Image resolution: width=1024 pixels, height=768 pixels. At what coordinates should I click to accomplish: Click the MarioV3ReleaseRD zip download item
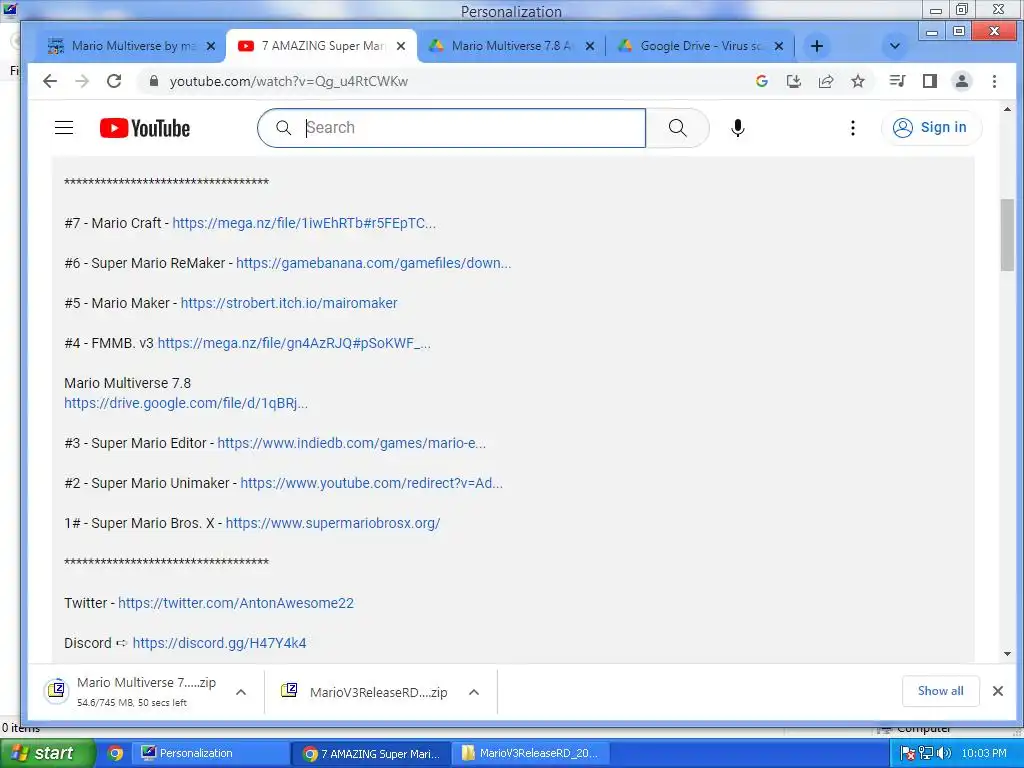tap(364, 692)
